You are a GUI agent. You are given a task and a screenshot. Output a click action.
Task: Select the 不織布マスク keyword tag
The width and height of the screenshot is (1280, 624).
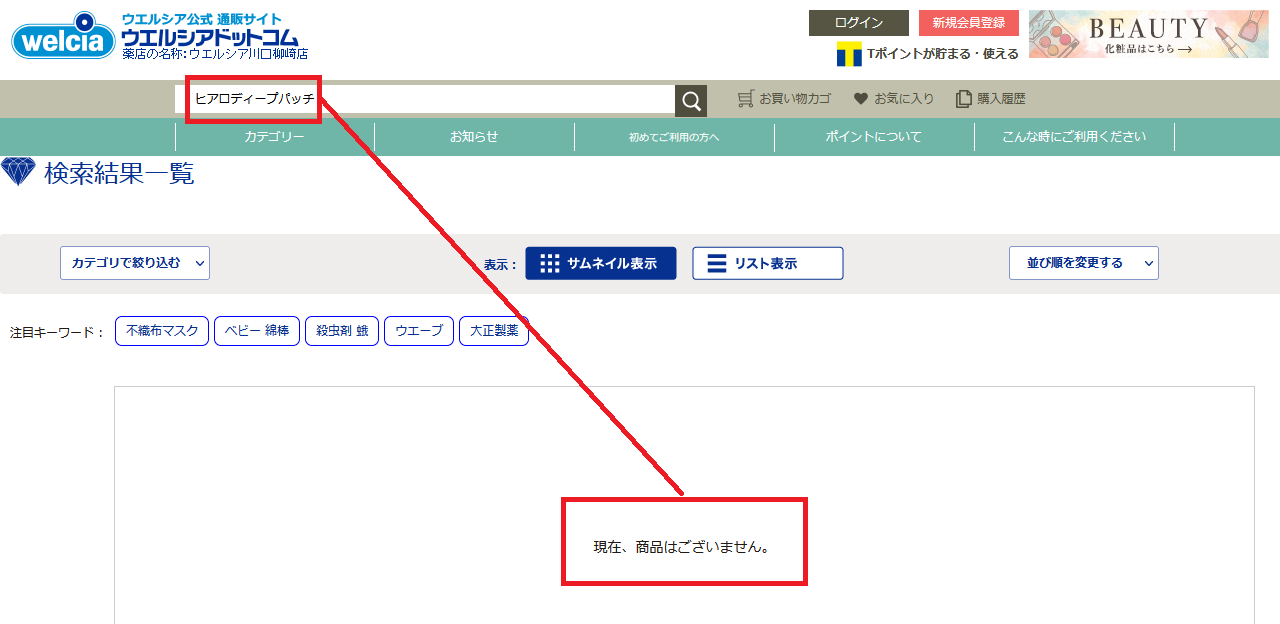[x=162, y=331]
